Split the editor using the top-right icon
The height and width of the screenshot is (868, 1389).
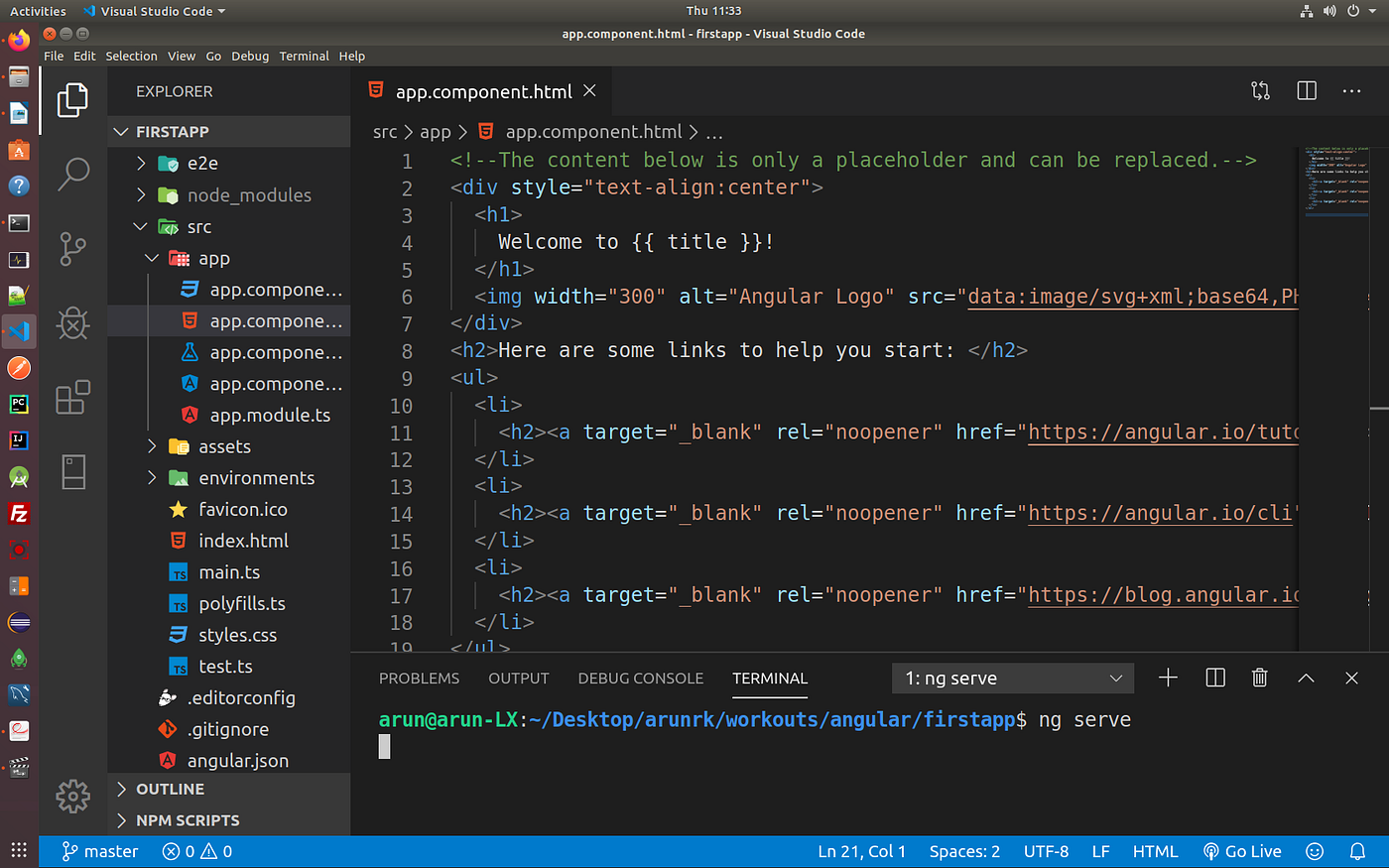[1306, 90]
